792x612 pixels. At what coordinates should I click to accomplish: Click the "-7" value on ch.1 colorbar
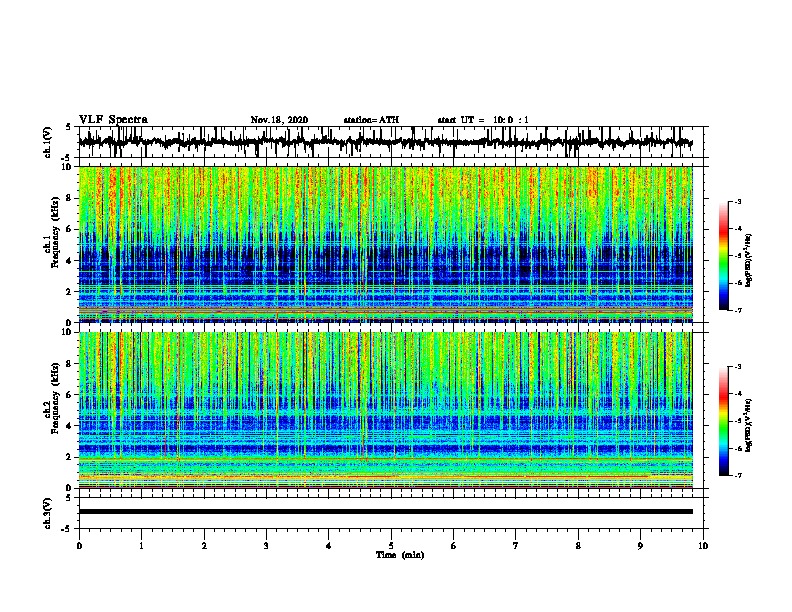coord(737,310)
